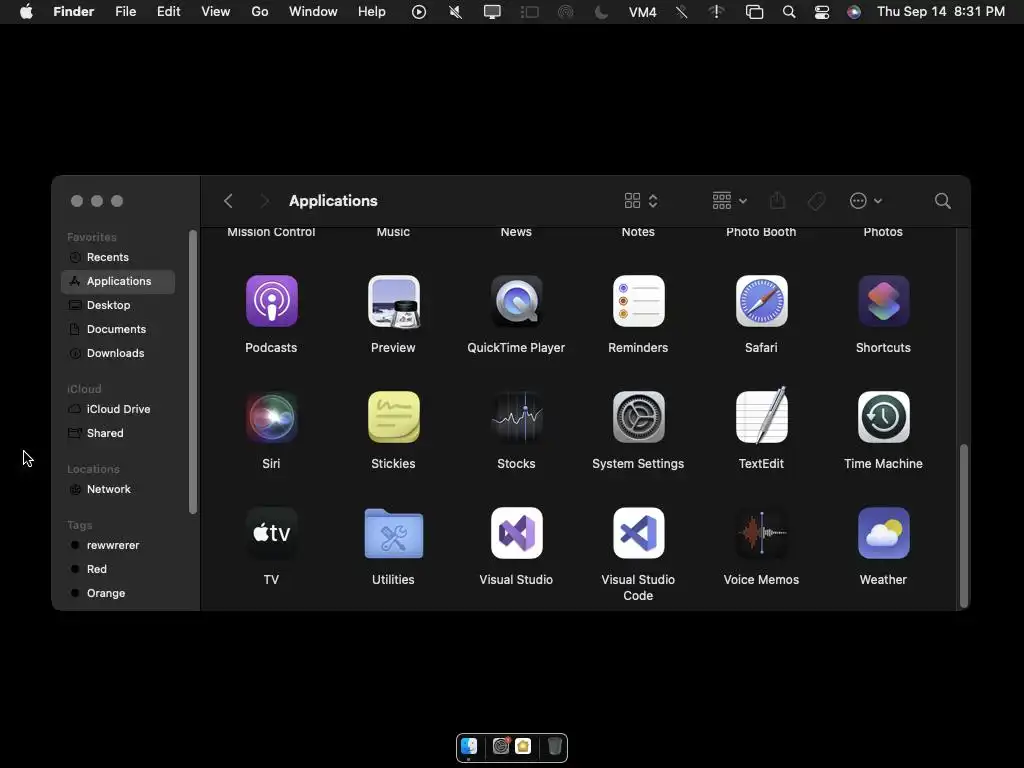This screenshot has height=768, width=1024.
Task: Open Trash from the Dock
Action: tap(554, 746)
